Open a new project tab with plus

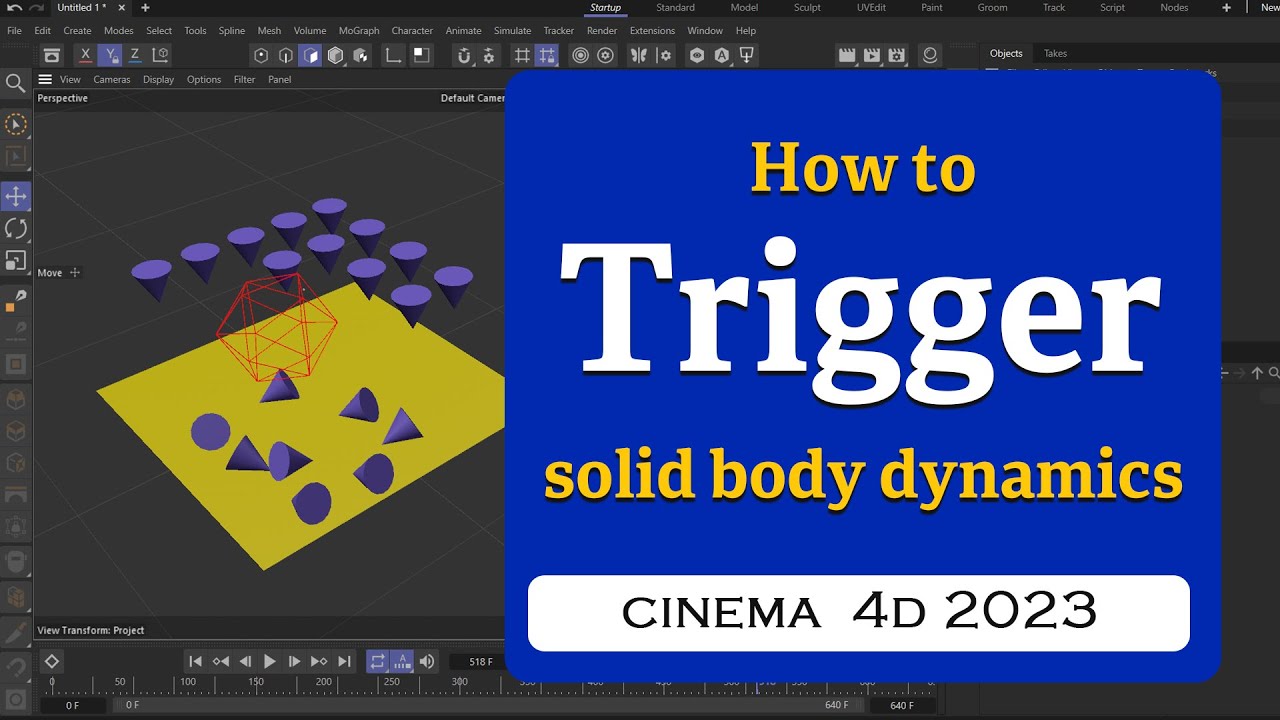pos(145,8)
